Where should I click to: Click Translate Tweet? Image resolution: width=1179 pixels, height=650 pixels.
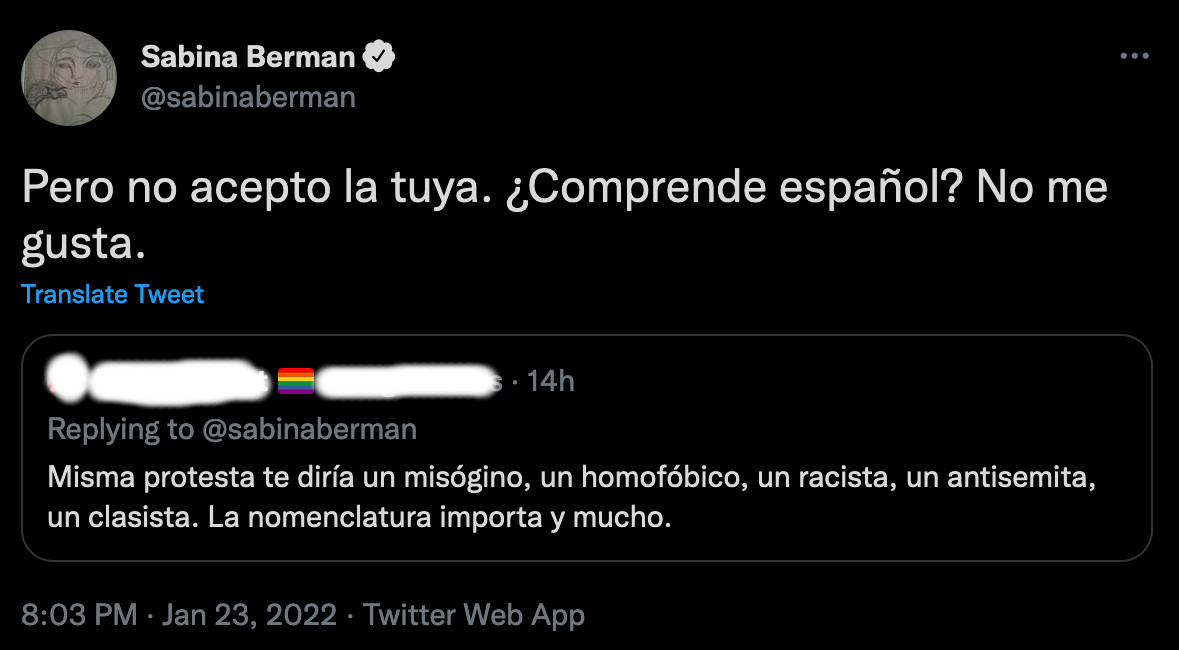[112, 294]
